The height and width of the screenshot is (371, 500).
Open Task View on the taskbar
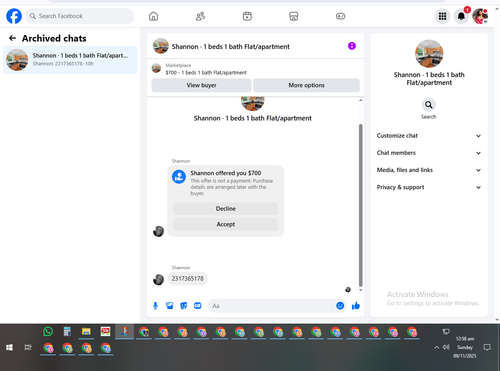(x=28, y=348)
